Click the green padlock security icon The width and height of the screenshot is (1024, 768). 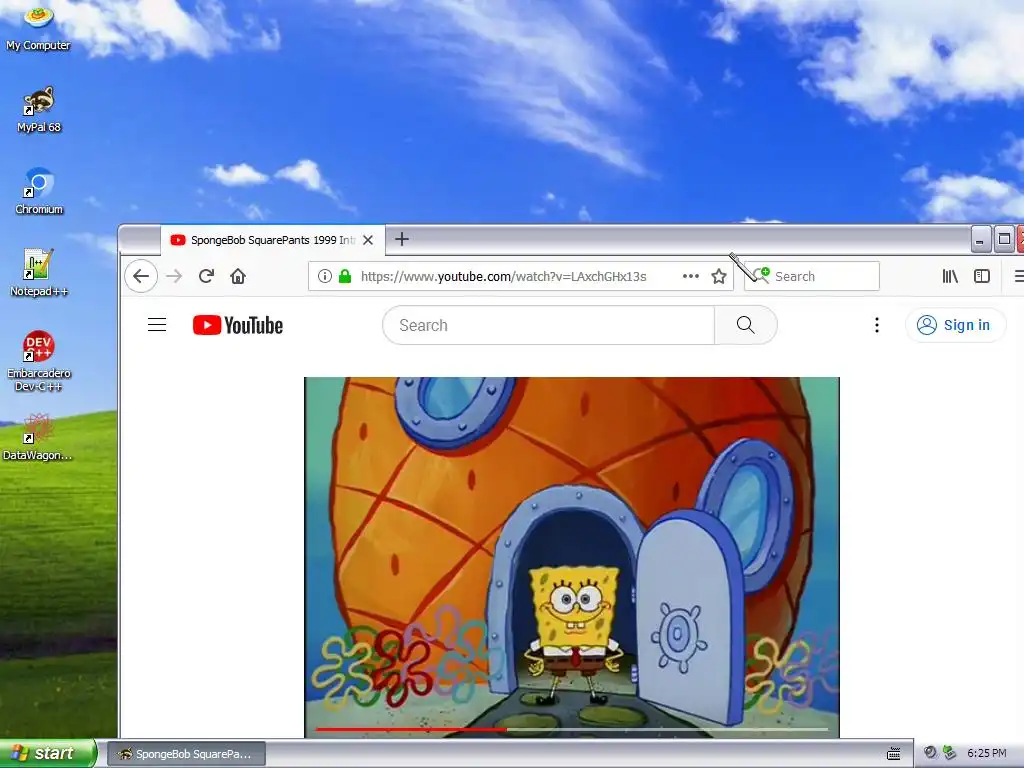point(345,276)
